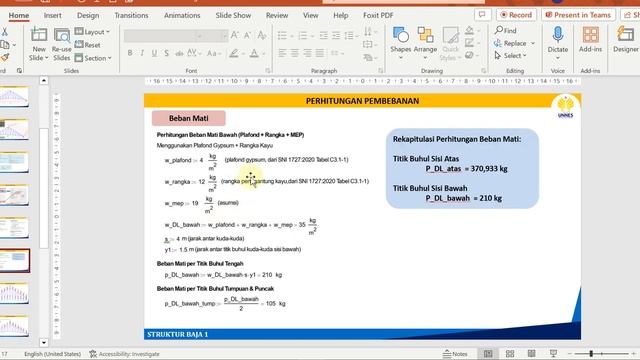Reset the slide layout
Viewport: 640px width, 360px height.
click(x=88, y=45)
